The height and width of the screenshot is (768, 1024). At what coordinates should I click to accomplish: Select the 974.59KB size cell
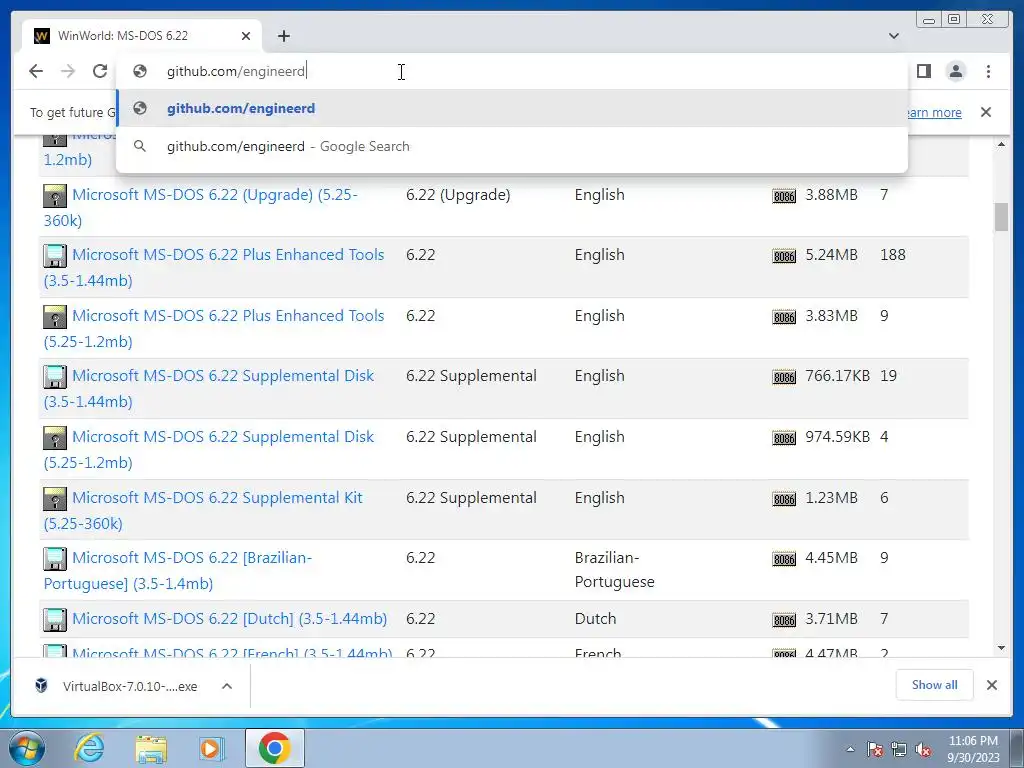[837, 436]
